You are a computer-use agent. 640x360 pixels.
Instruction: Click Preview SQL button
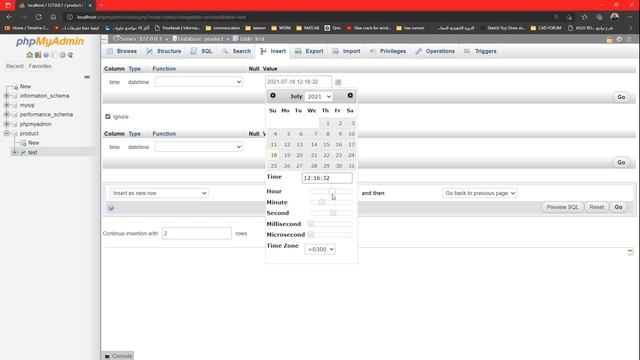click(562, 207)
